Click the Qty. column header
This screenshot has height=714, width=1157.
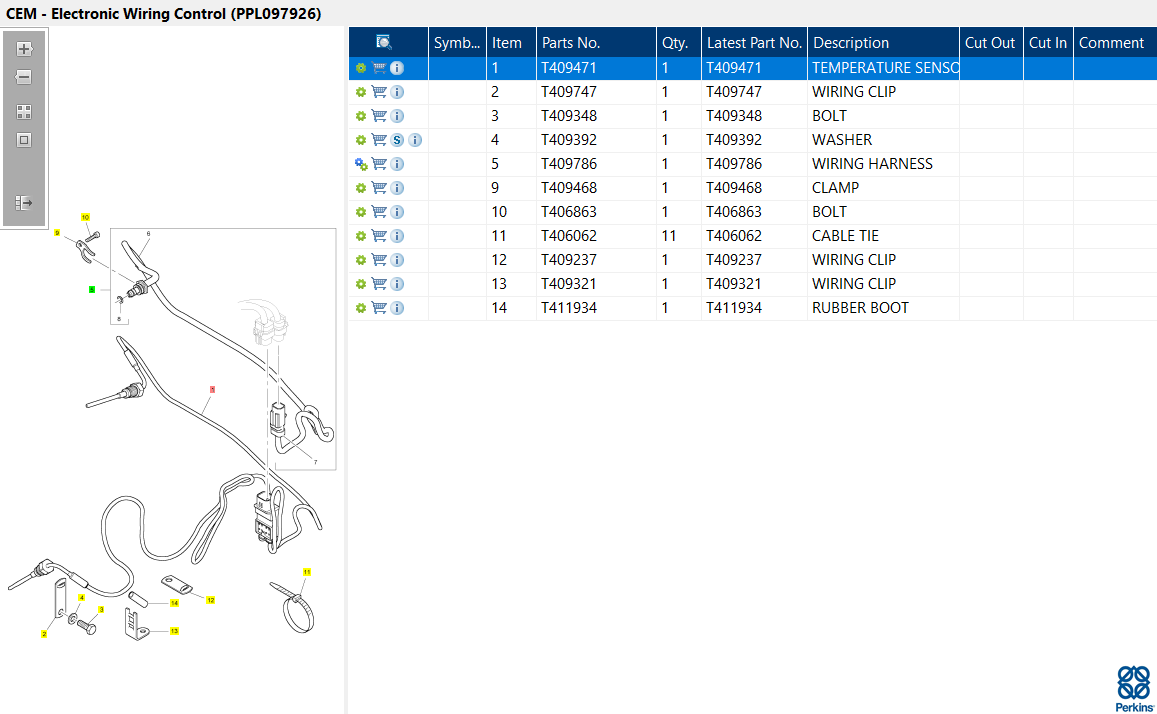(678, 43)
